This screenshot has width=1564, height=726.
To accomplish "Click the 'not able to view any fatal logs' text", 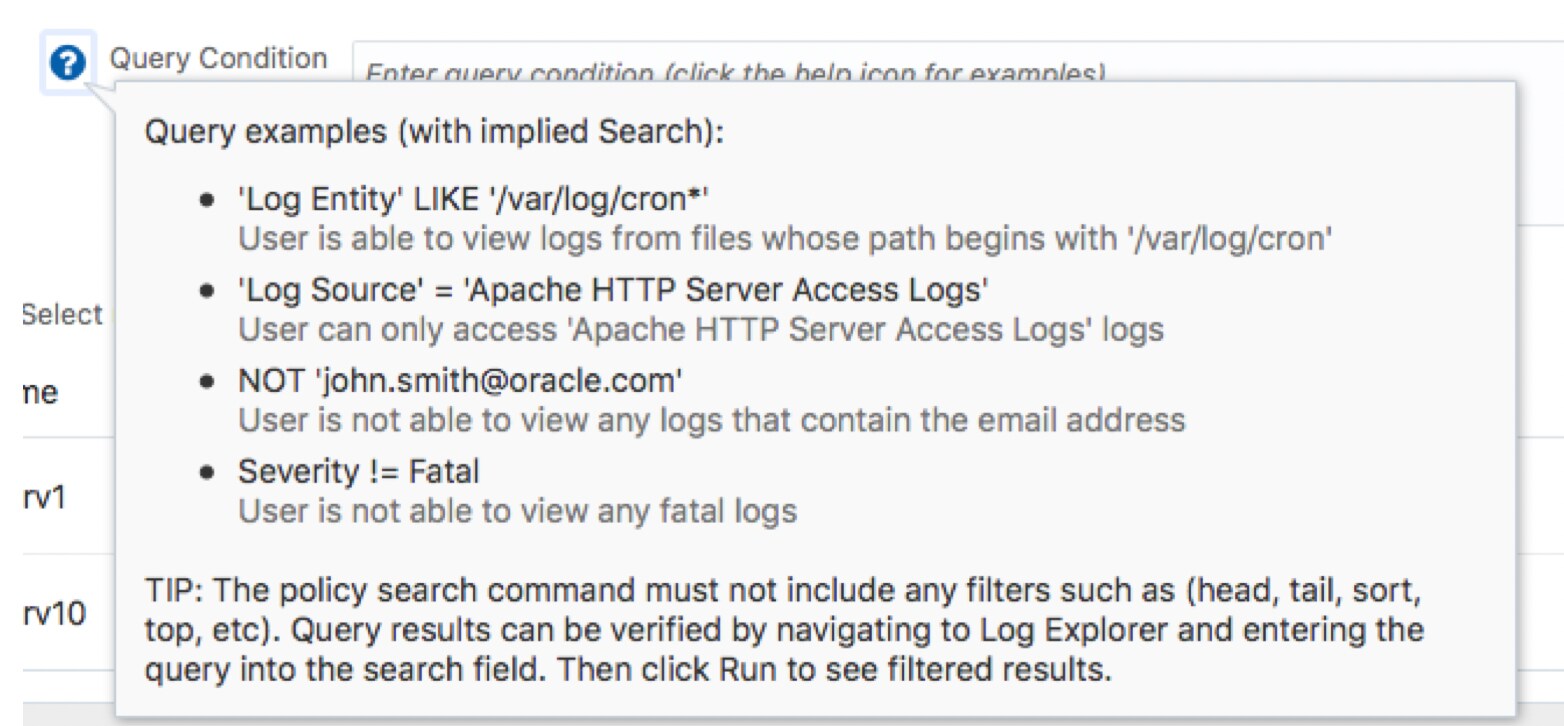I will coord(517,510).
